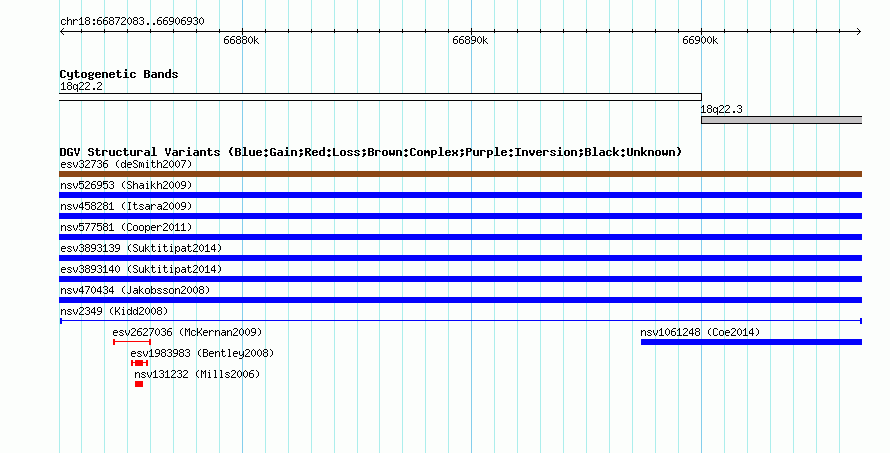Screen dimensions: 890x453
Task: Click the Cytogenetic Bands track title
Action: pos(119,74)
